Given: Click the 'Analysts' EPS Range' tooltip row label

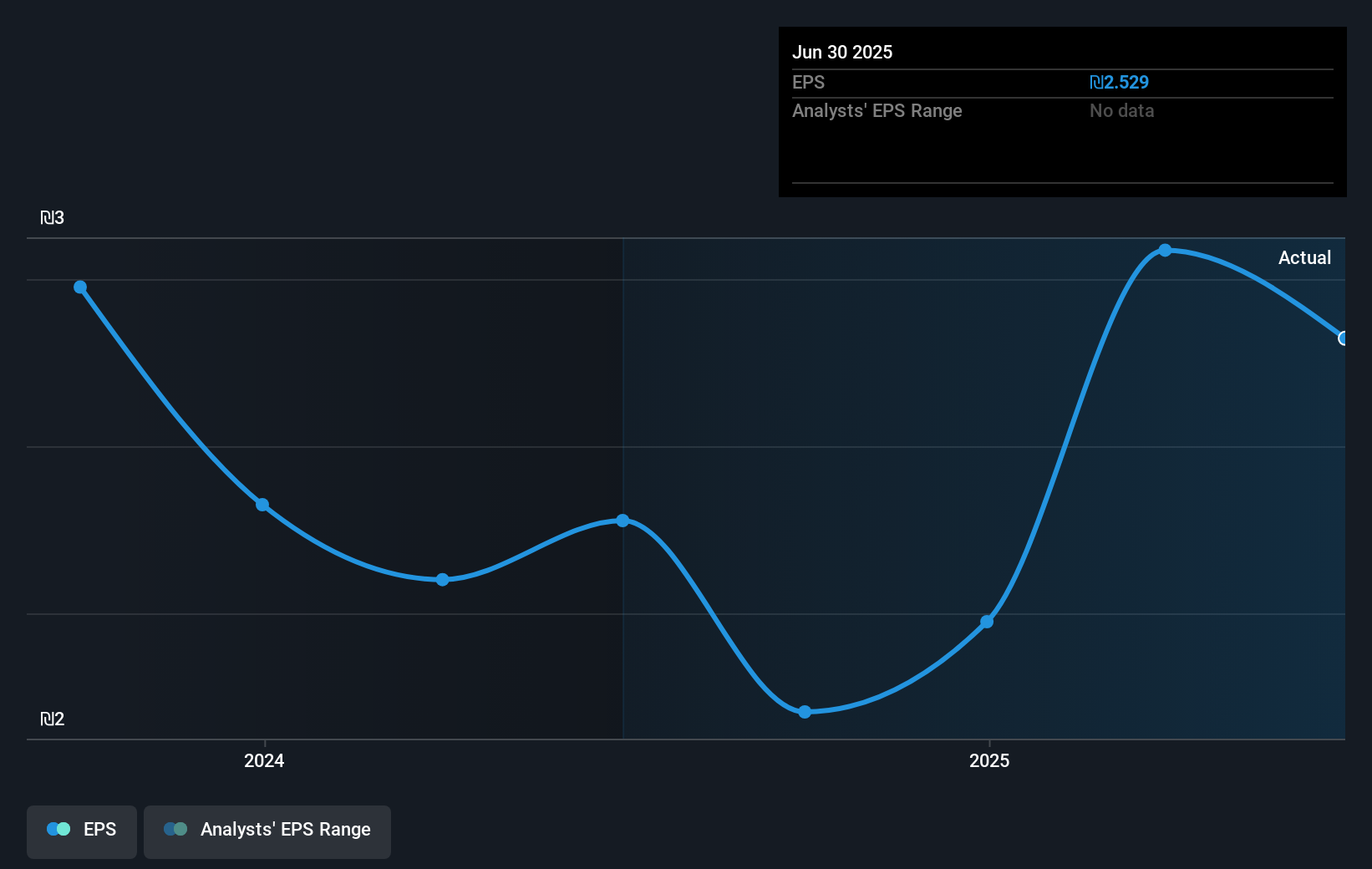Looking at the screenshot, I should 877,111.
